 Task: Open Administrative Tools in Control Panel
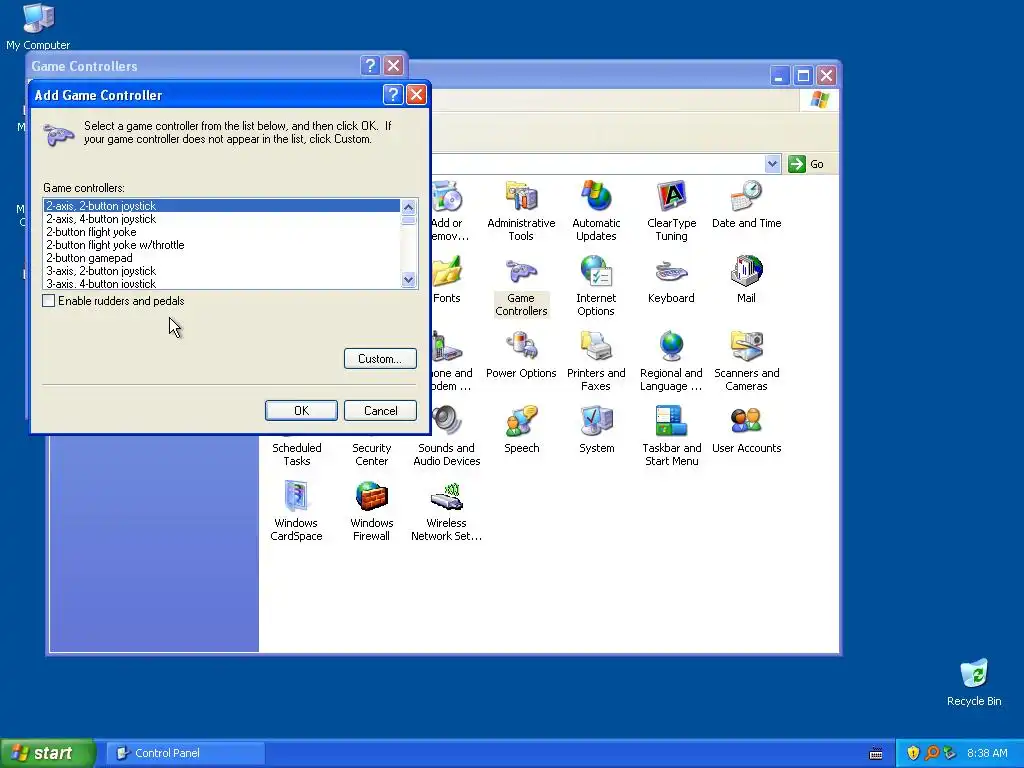[x=520, y=210]
